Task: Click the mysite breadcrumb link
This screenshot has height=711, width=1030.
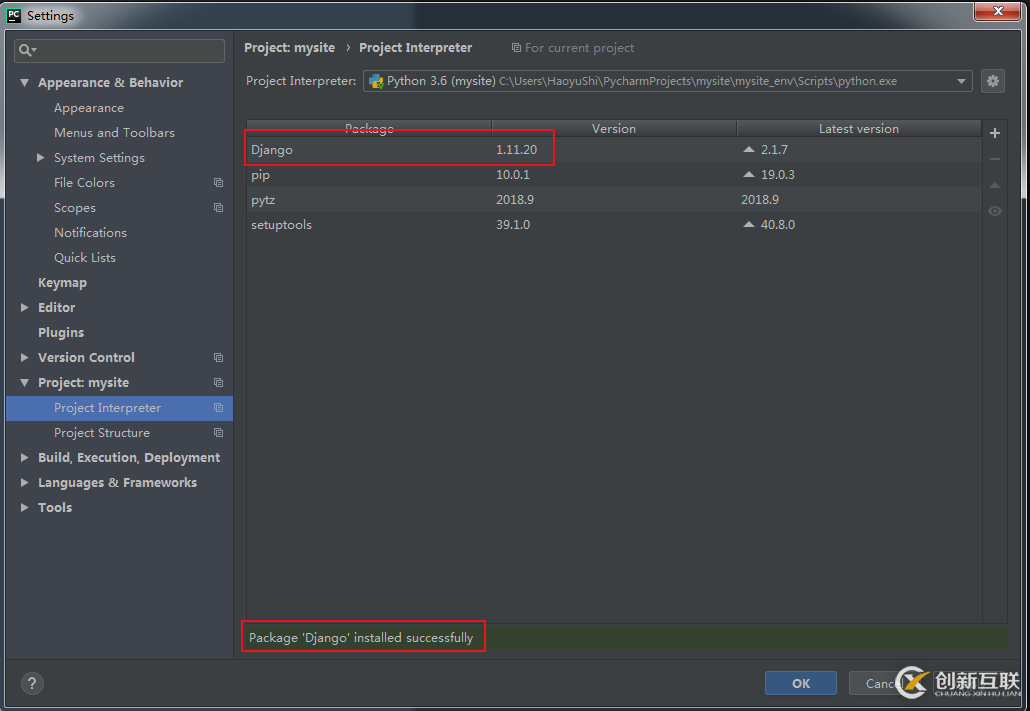Action: [289, 48]
